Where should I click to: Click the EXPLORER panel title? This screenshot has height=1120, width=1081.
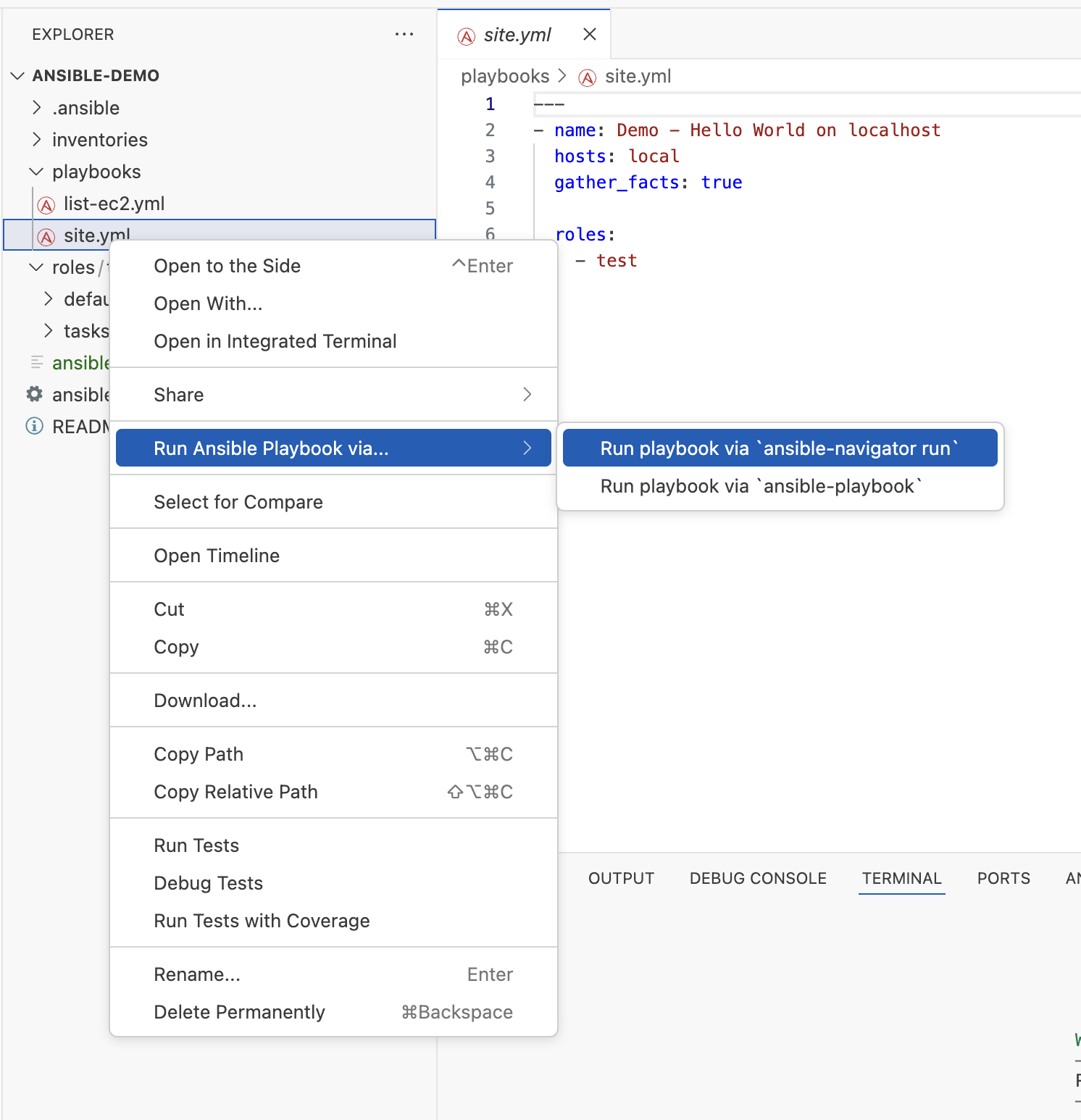click(73, 34)
